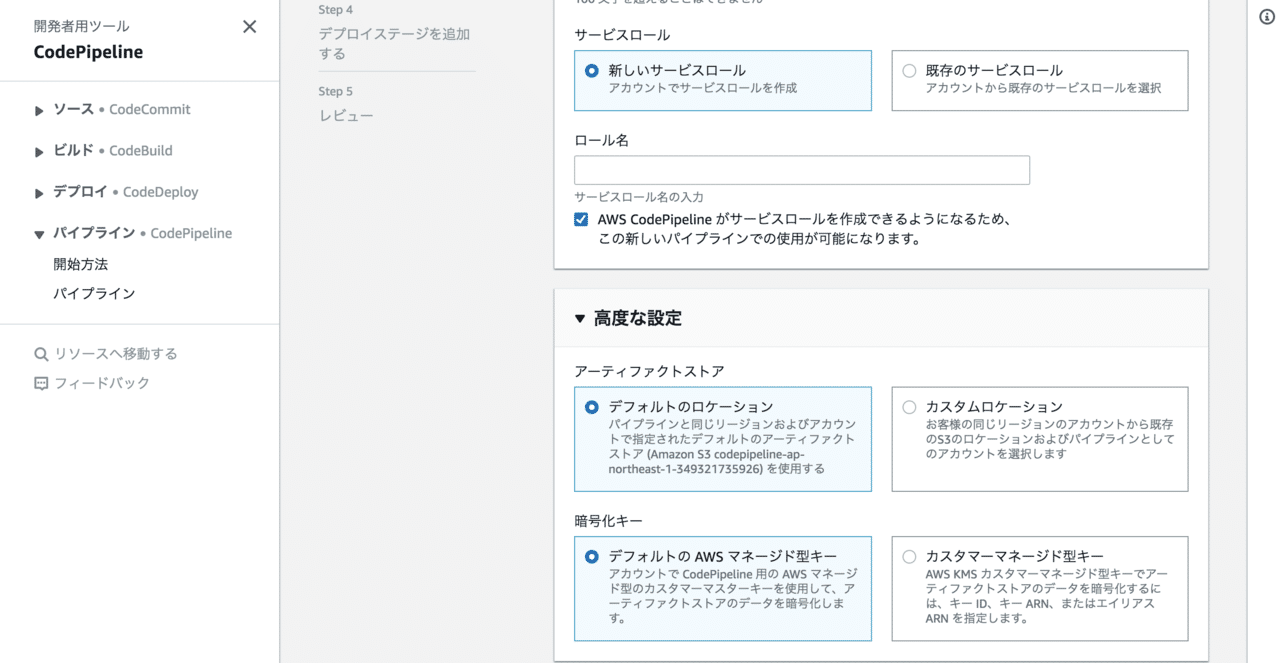1280x663 pixels.
Task: Uncheck the AWS CodePipeline service role checkbox
Action: pyautogui.click(x=581, y=219)
